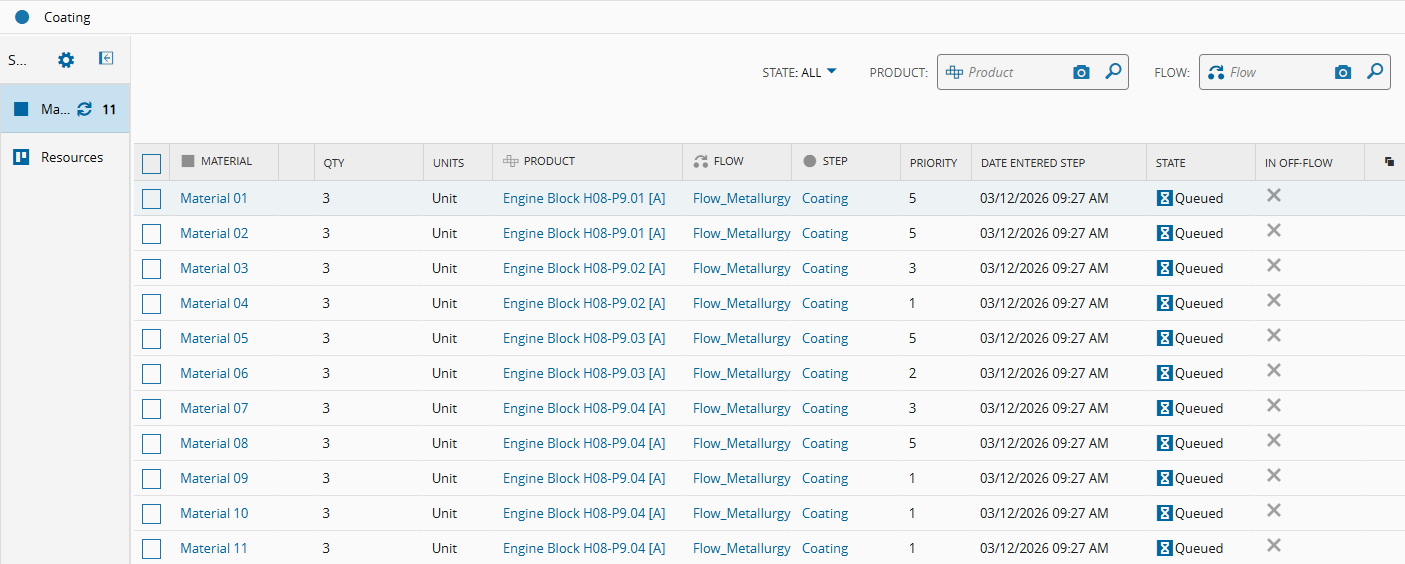This screenshot has width=1405, height=564.
Task: Check the select-all checkbox in header
Action: pyautogui.click(x=151, y=163)
